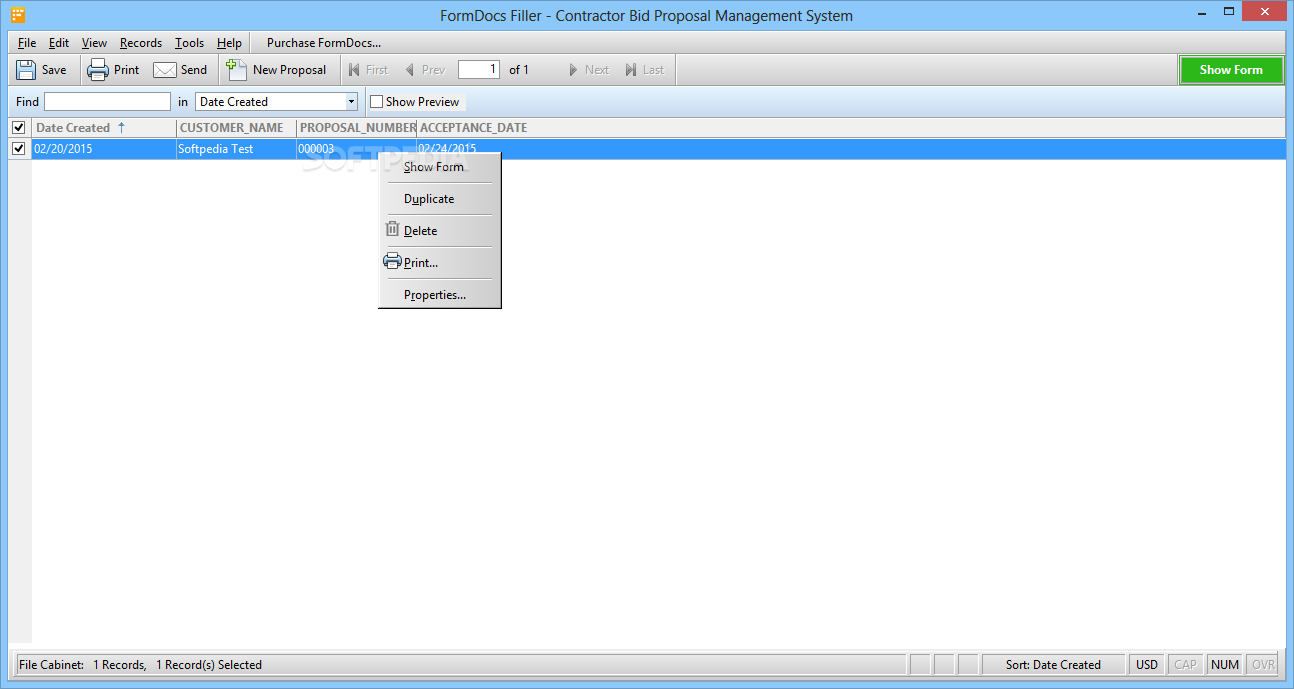Click Sort: Date Created status entry
1294x689 pixels.
(x=1053, y=665)
